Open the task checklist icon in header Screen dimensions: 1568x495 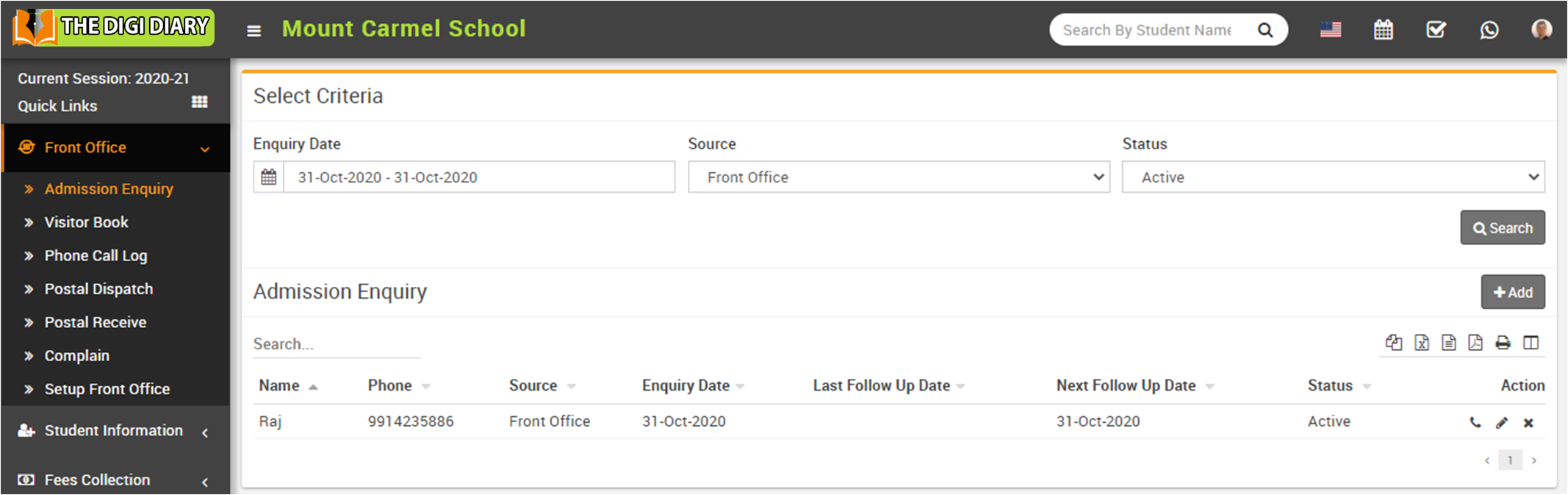[x=1436, y=30]
